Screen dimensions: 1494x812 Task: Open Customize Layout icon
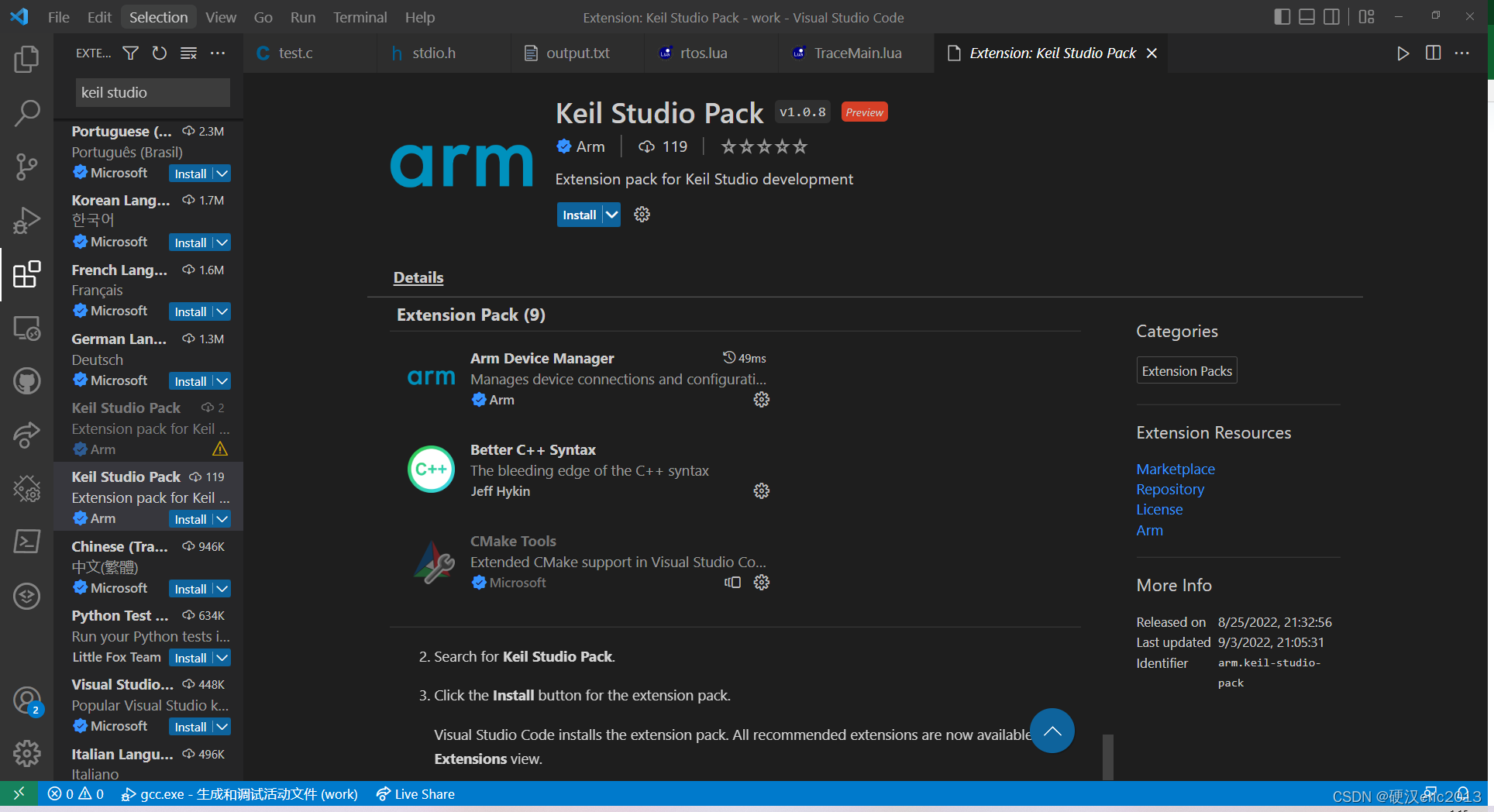click(1366, 16)
